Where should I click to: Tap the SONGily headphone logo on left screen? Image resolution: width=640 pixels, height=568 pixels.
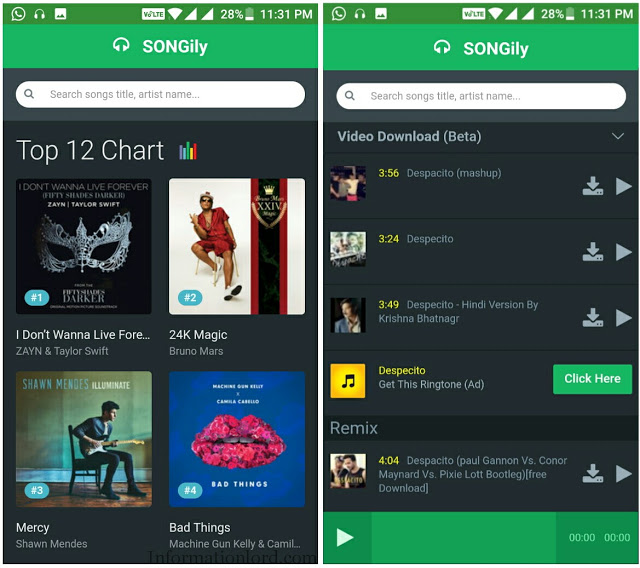(x=121, y=45)
